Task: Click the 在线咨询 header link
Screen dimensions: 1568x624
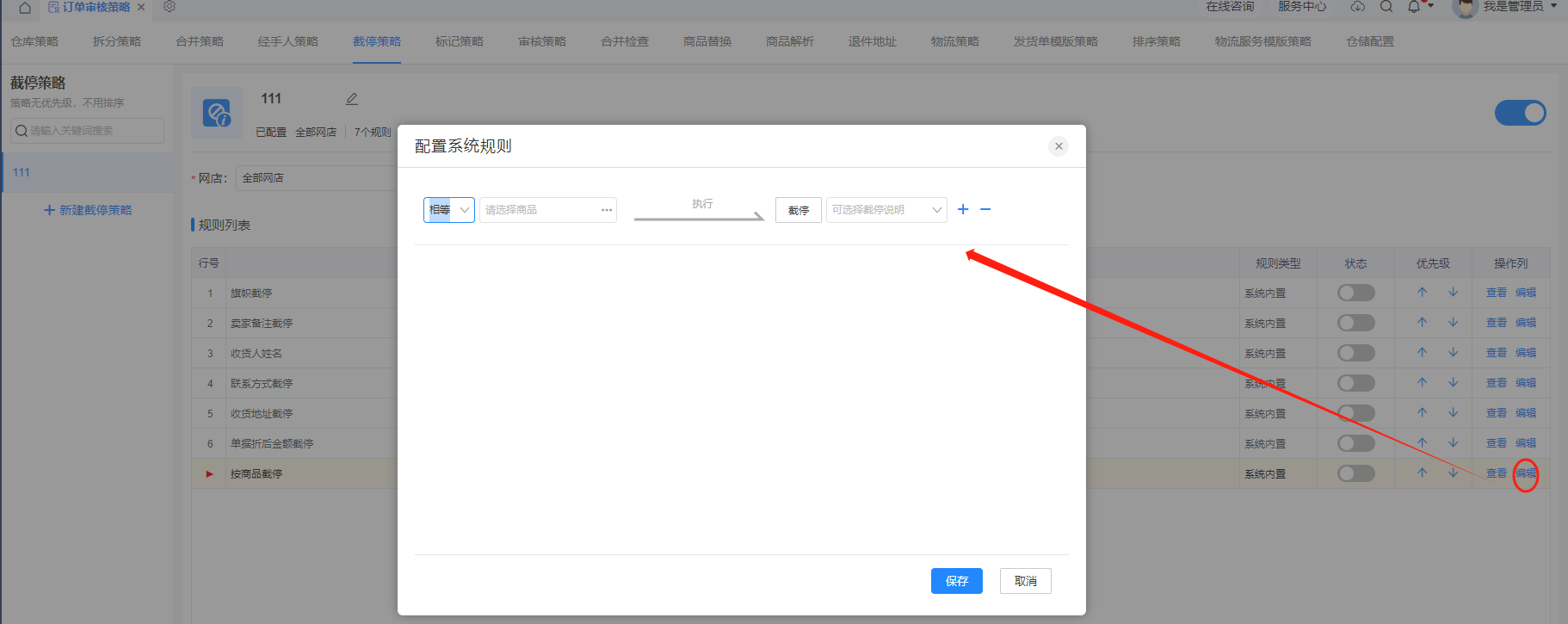Action: tap(1230, 6)
